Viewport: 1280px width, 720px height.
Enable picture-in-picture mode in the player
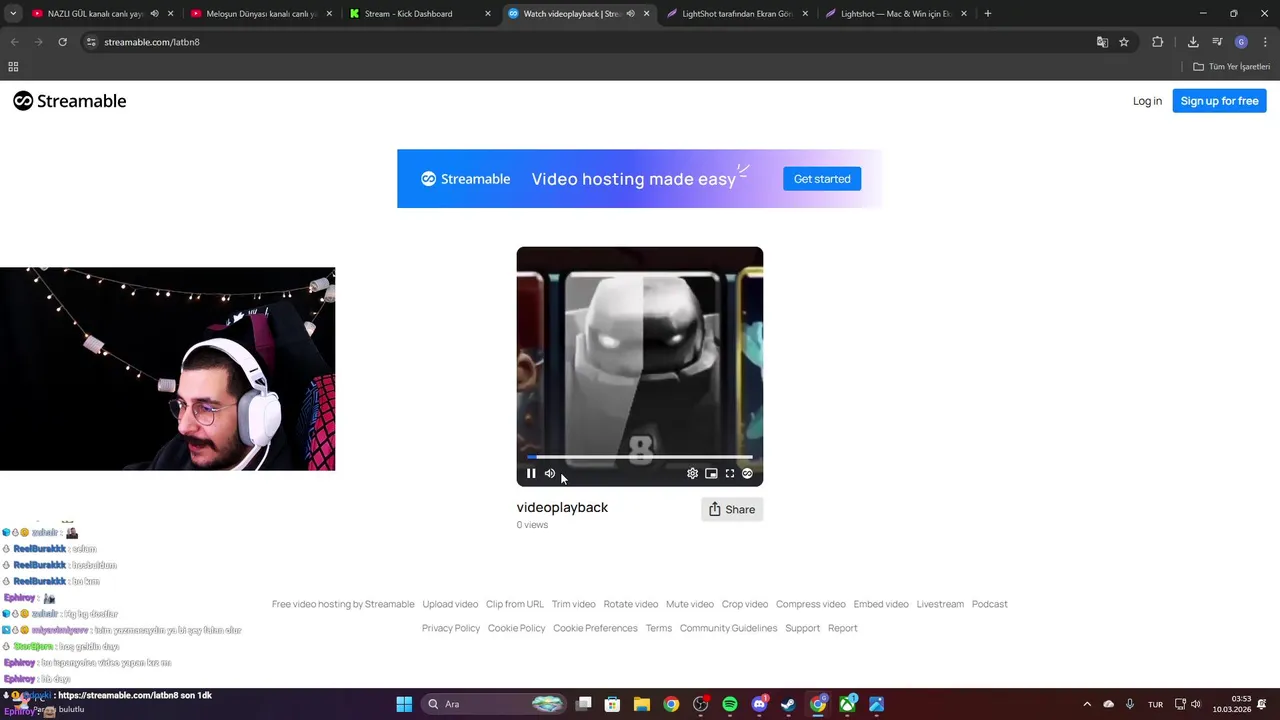711,474
